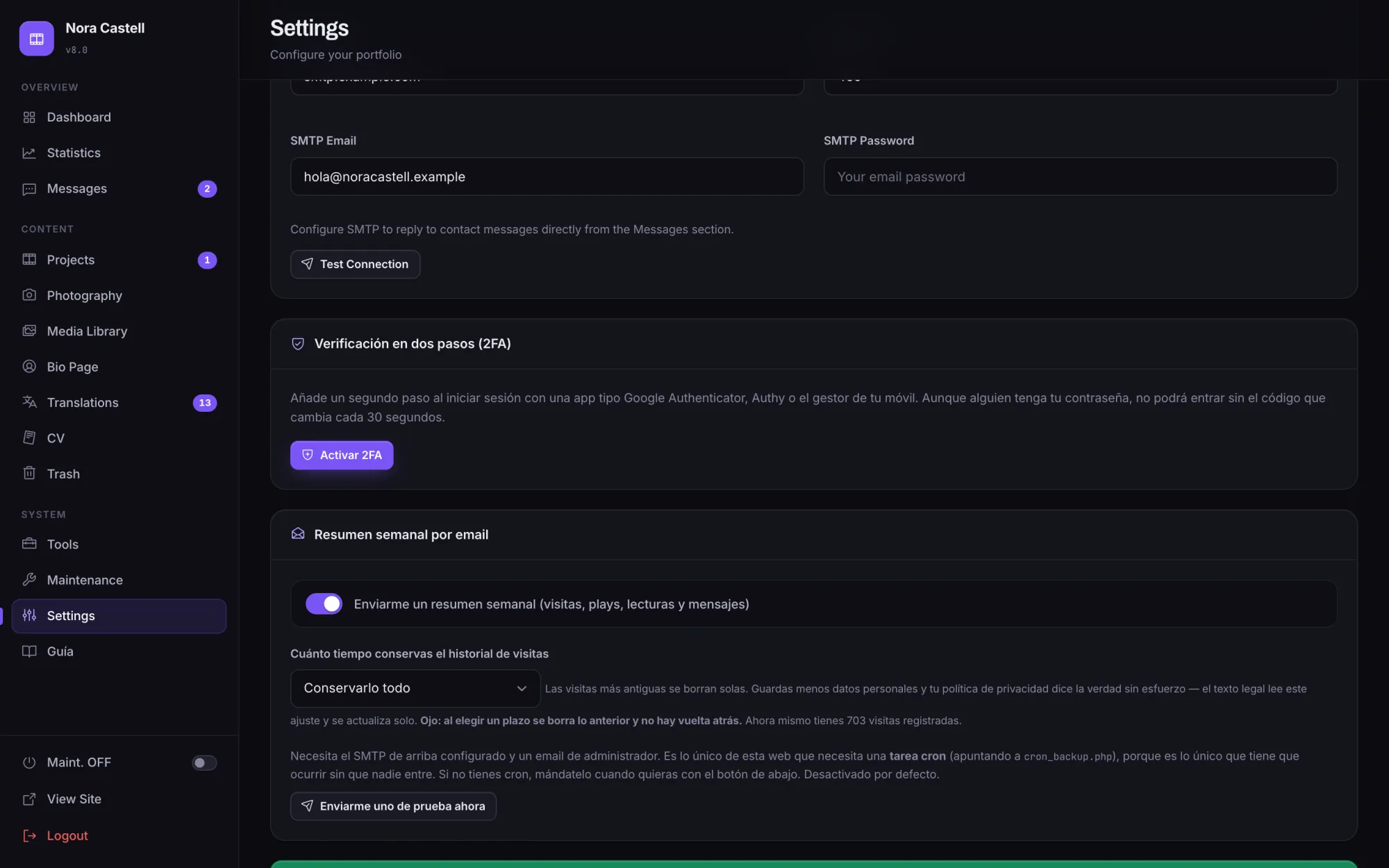Click the Bio Page user icon
1389x868 pixels.
pyautogui.click(x=29, y=367)
